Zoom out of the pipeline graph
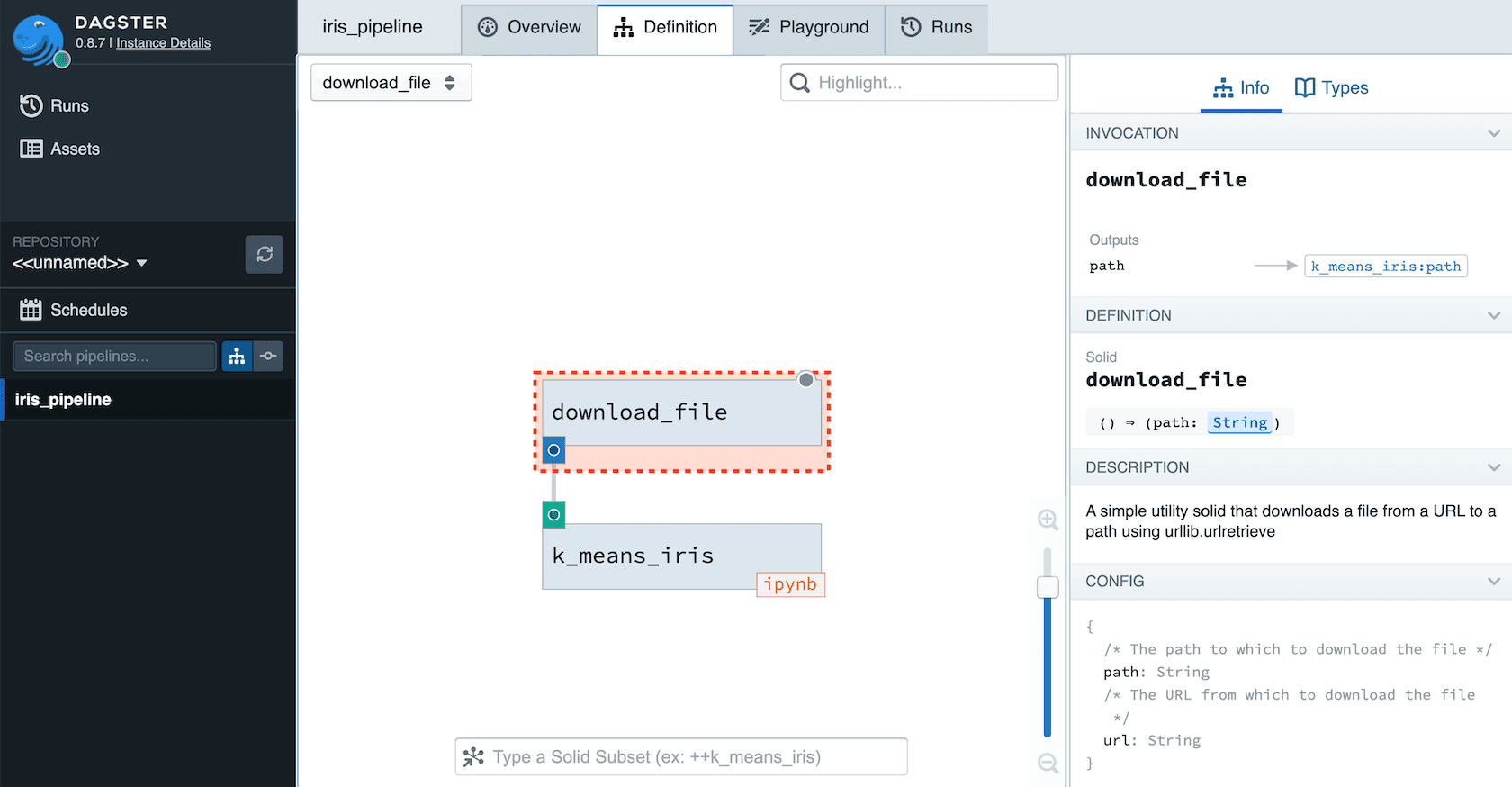Image resolution: width=1512 pixels, height=787 pixels. click(x=1048, y=763)
